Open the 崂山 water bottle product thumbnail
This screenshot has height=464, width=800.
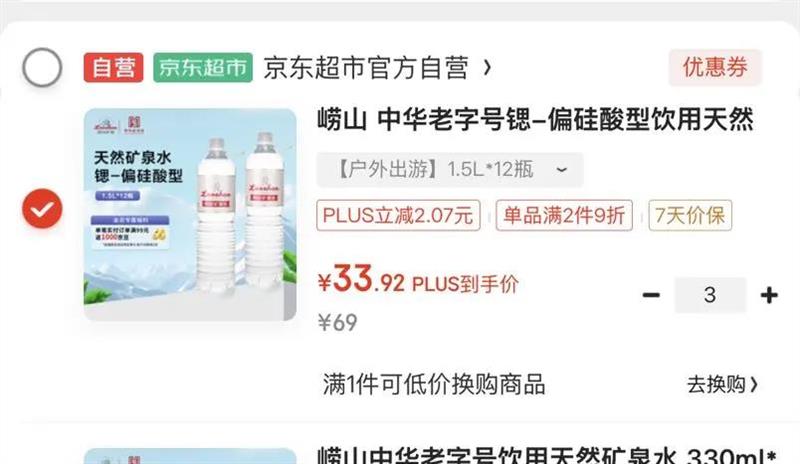tap(190, 214)
